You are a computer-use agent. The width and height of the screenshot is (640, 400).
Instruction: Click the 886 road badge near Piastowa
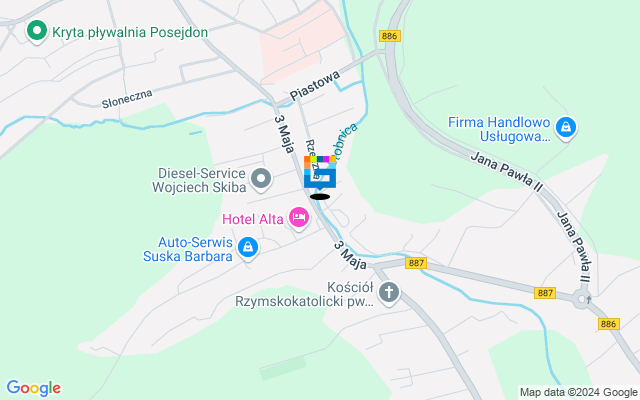coord(390,36)
